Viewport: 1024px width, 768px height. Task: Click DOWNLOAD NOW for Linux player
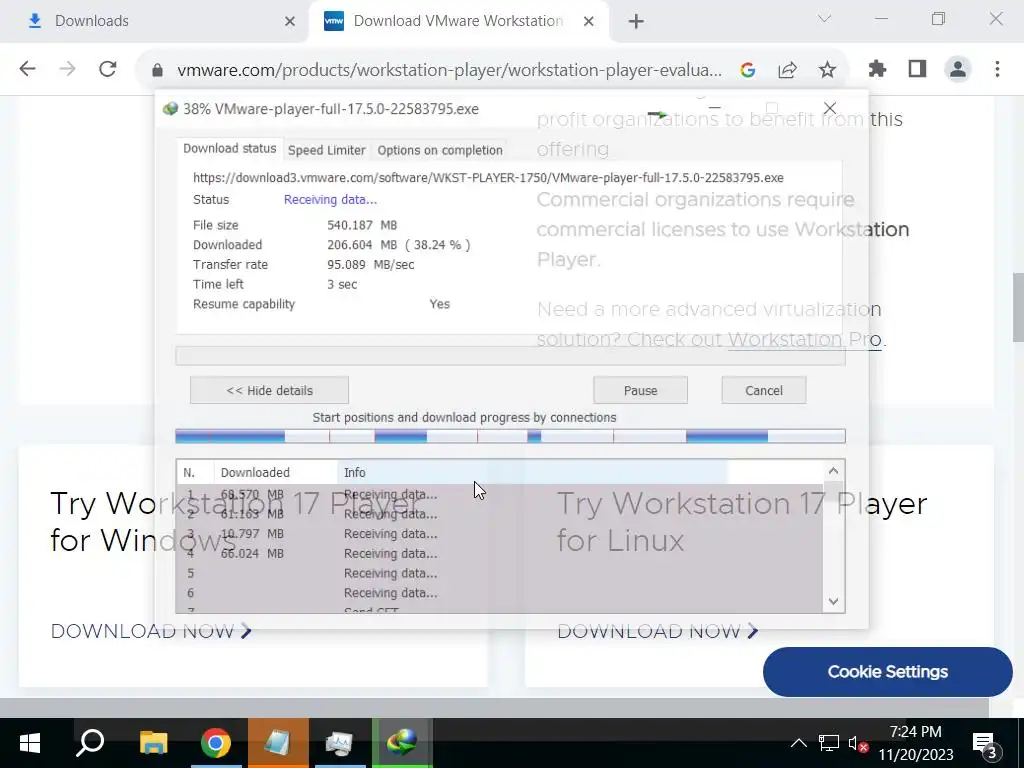pos(658,631)
